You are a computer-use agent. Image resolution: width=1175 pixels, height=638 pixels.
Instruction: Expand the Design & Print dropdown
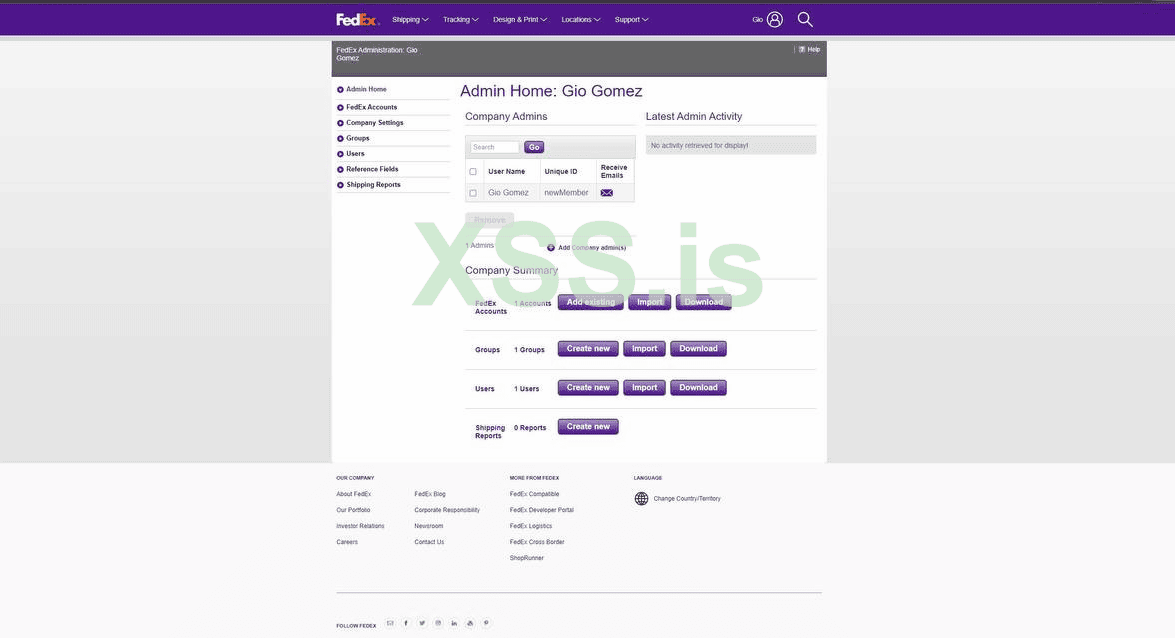pyautogui.click(x=520, y=19)
